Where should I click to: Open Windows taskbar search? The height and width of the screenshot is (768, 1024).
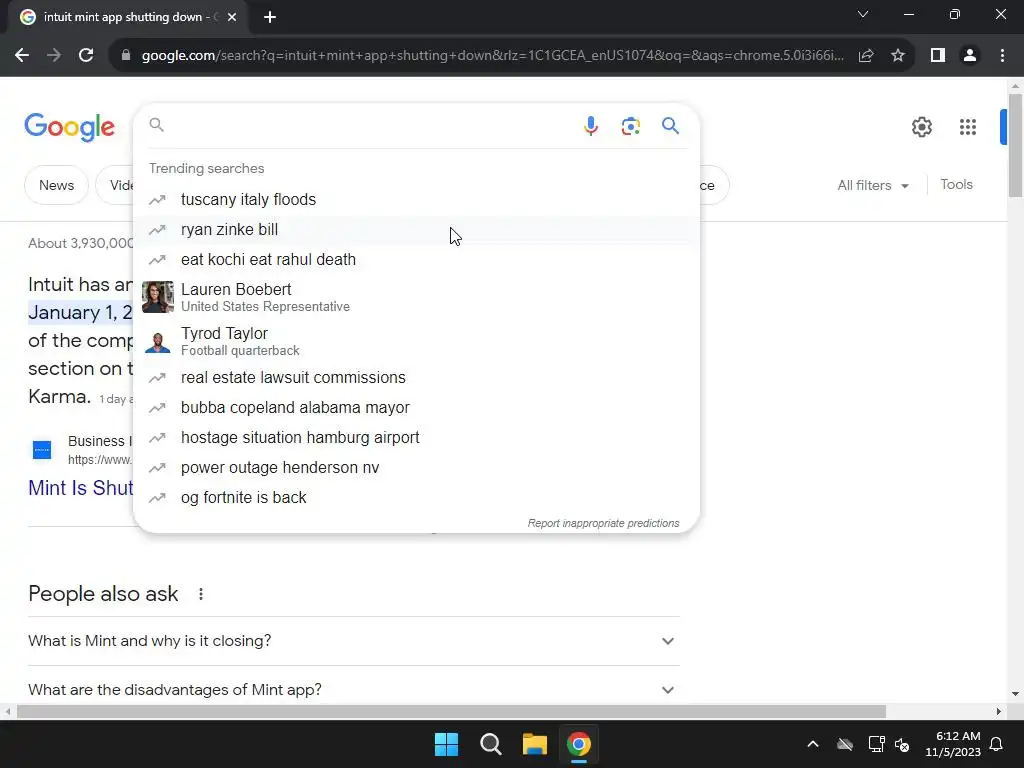click(x=490, y=744)
